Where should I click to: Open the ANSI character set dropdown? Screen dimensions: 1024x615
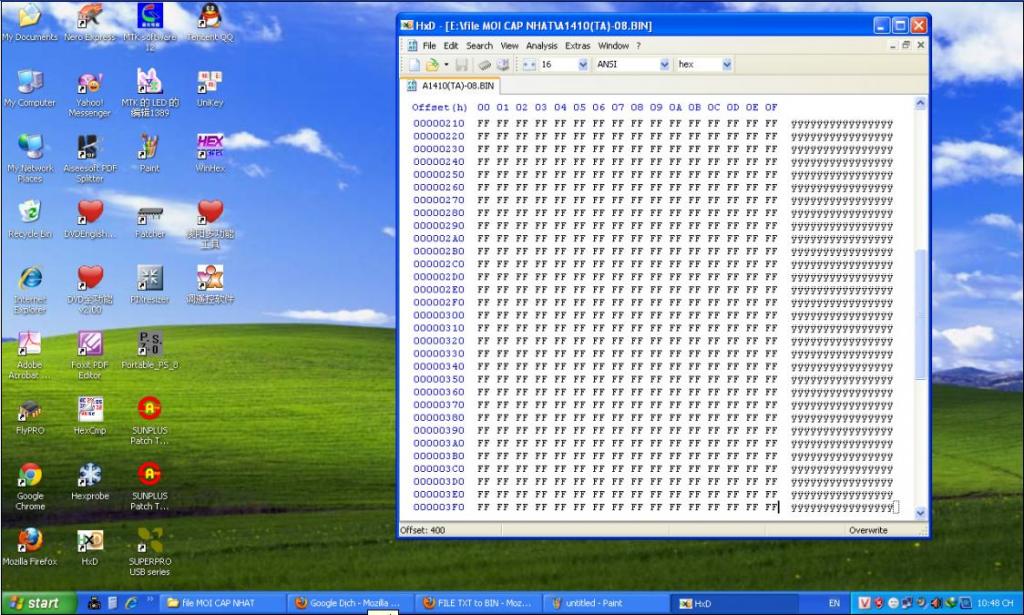(x=664, y=65)
